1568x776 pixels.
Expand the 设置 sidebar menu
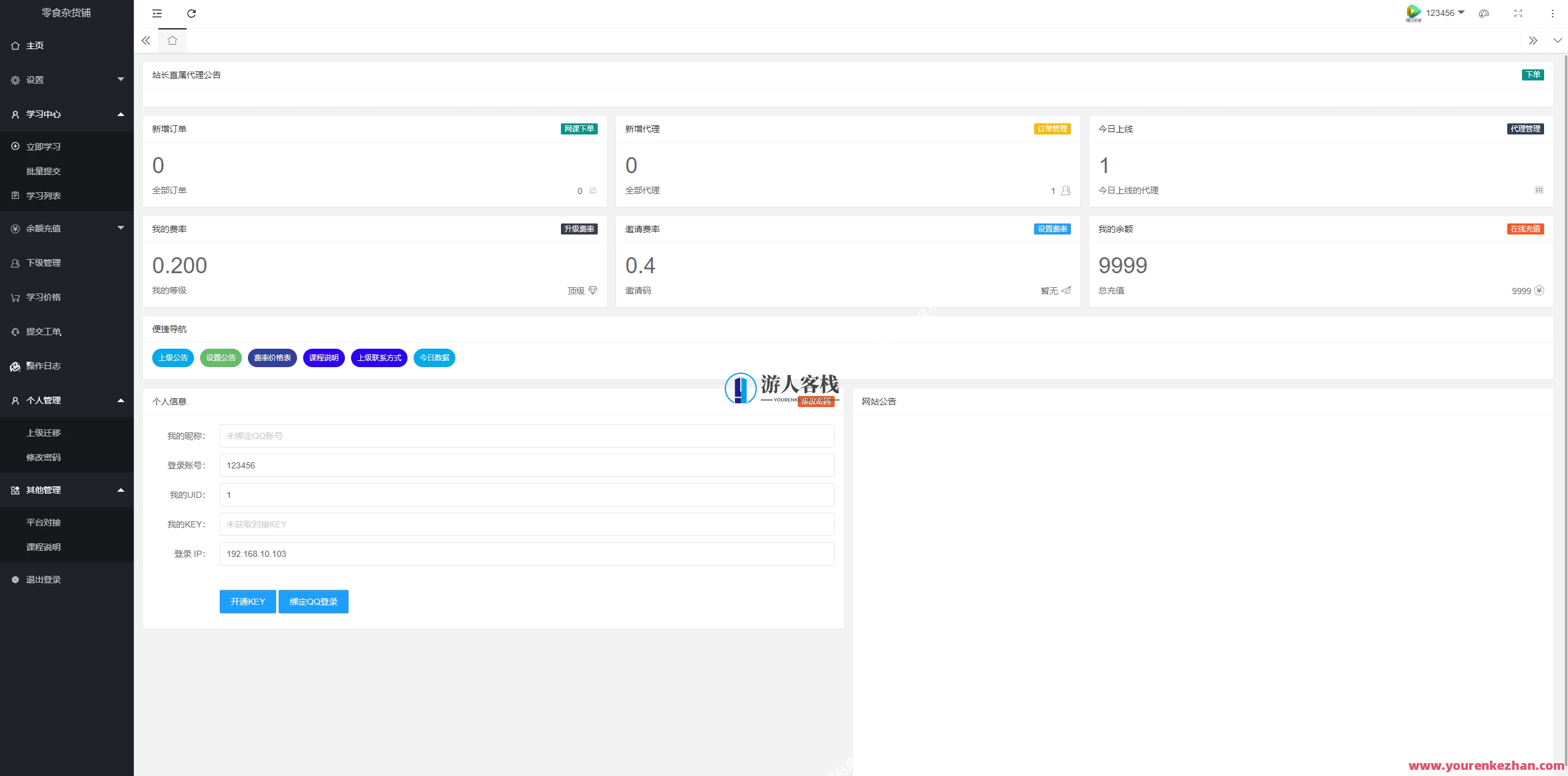coord(66,80)
